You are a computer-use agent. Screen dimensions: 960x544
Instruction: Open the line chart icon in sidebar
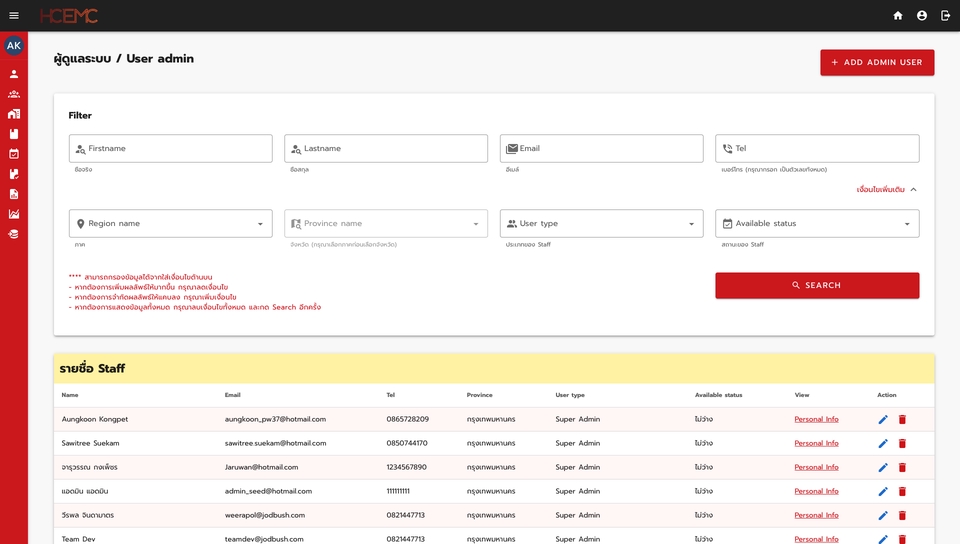(13, 214)
